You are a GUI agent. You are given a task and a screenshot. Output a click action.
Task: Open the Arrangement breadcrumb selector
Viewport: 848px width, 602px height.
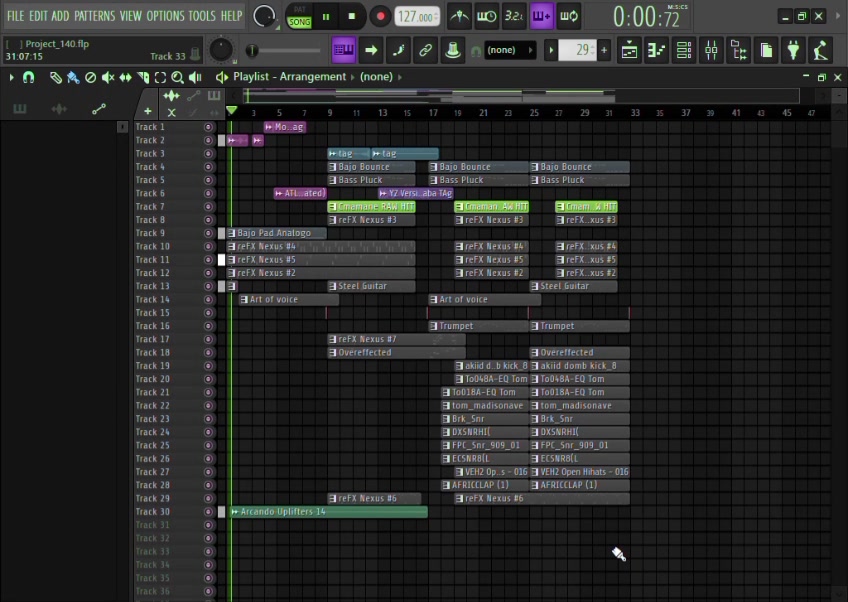tap(311, 77)
